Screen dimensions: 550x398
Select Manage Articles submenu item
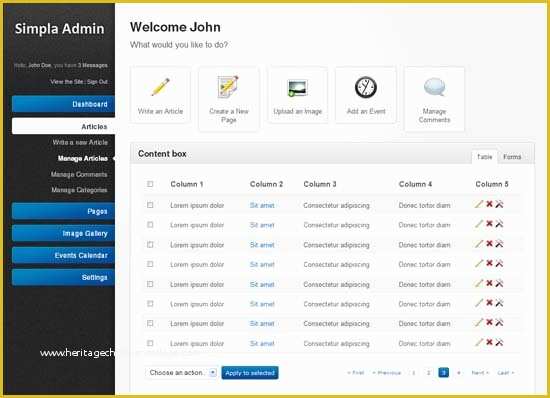tap(83, 158)
